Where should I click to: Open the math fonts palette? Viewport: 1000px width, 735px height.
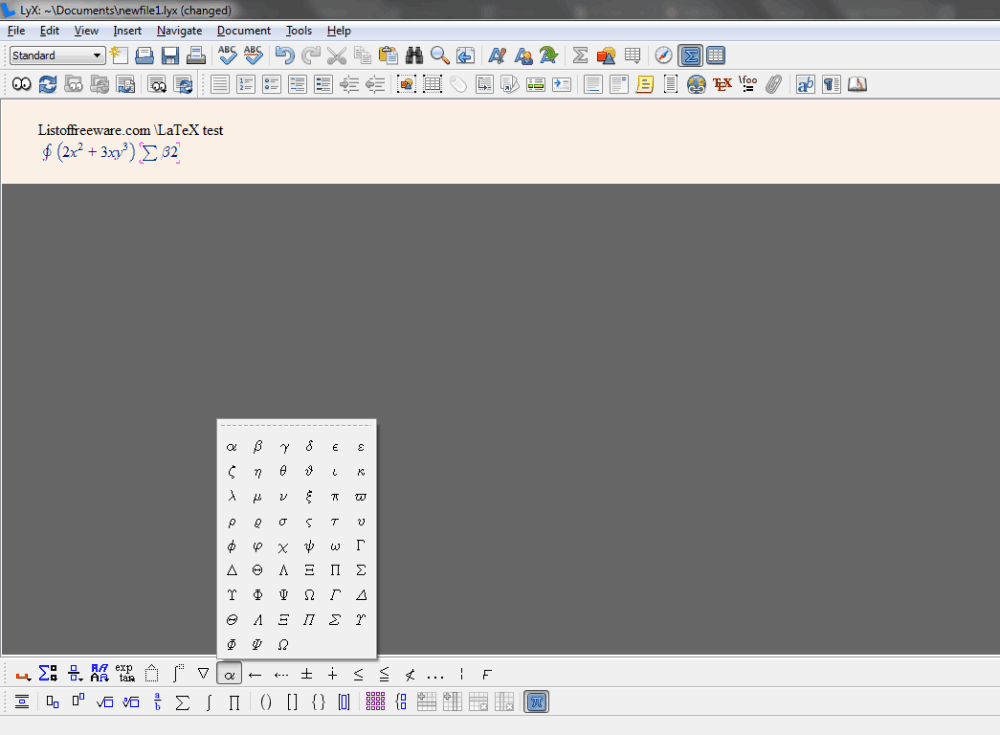click(x=99, y=674)
